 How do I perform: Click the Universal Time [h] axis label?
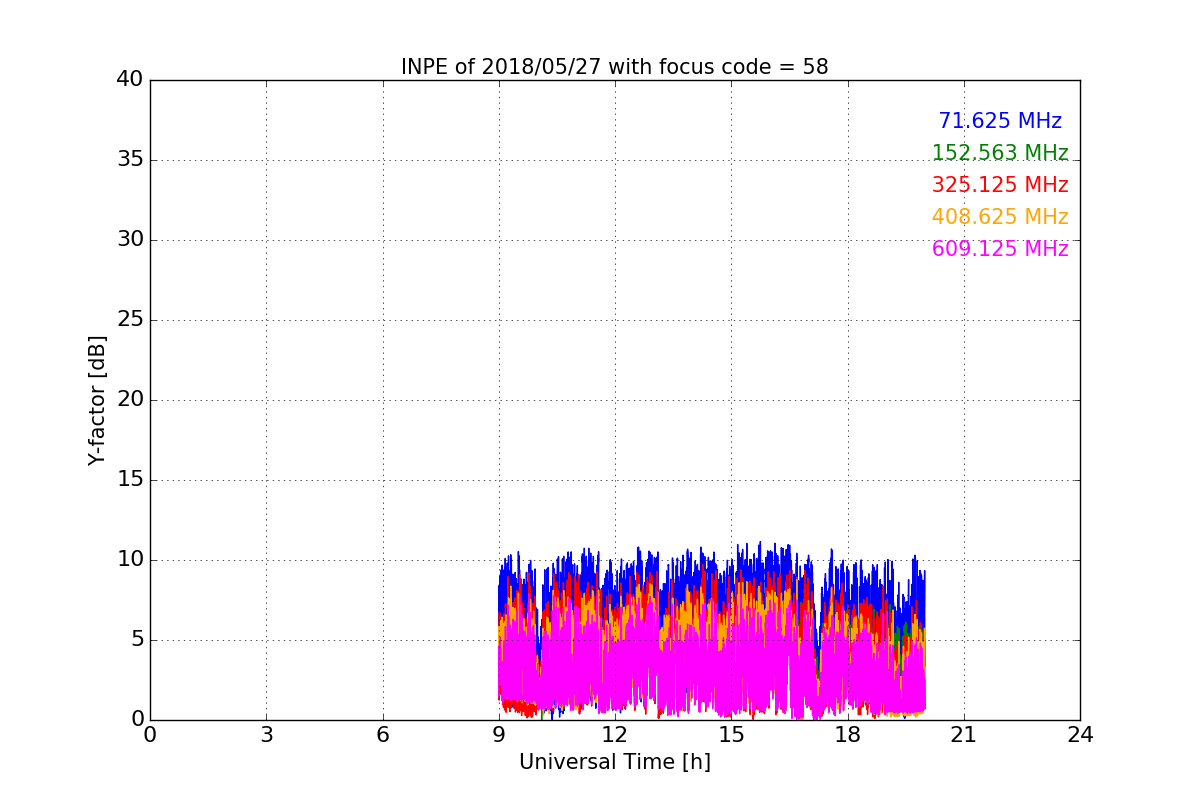615,762
